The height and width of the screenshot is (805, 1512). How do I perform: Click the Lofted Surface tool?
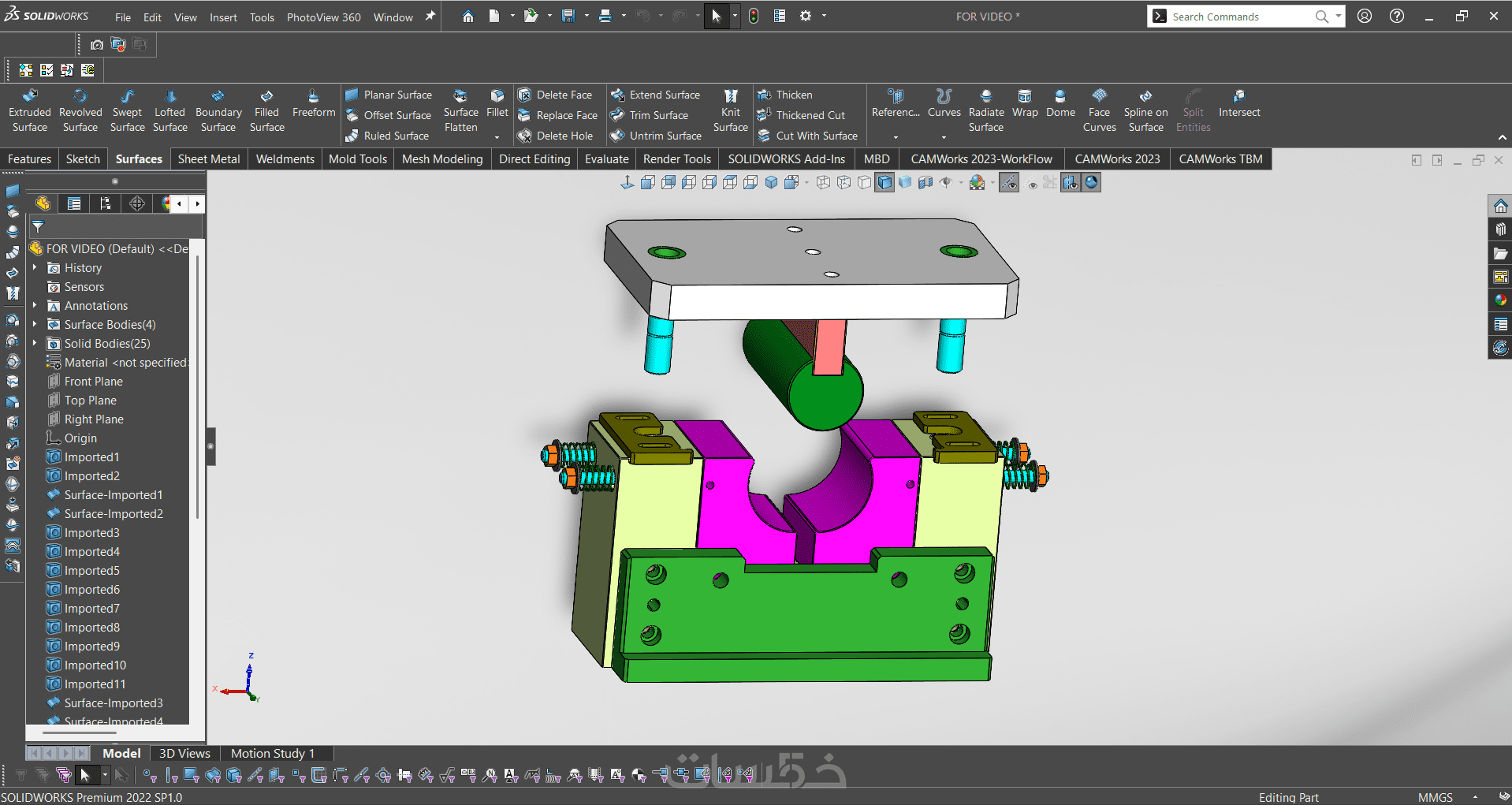(169, 110)
